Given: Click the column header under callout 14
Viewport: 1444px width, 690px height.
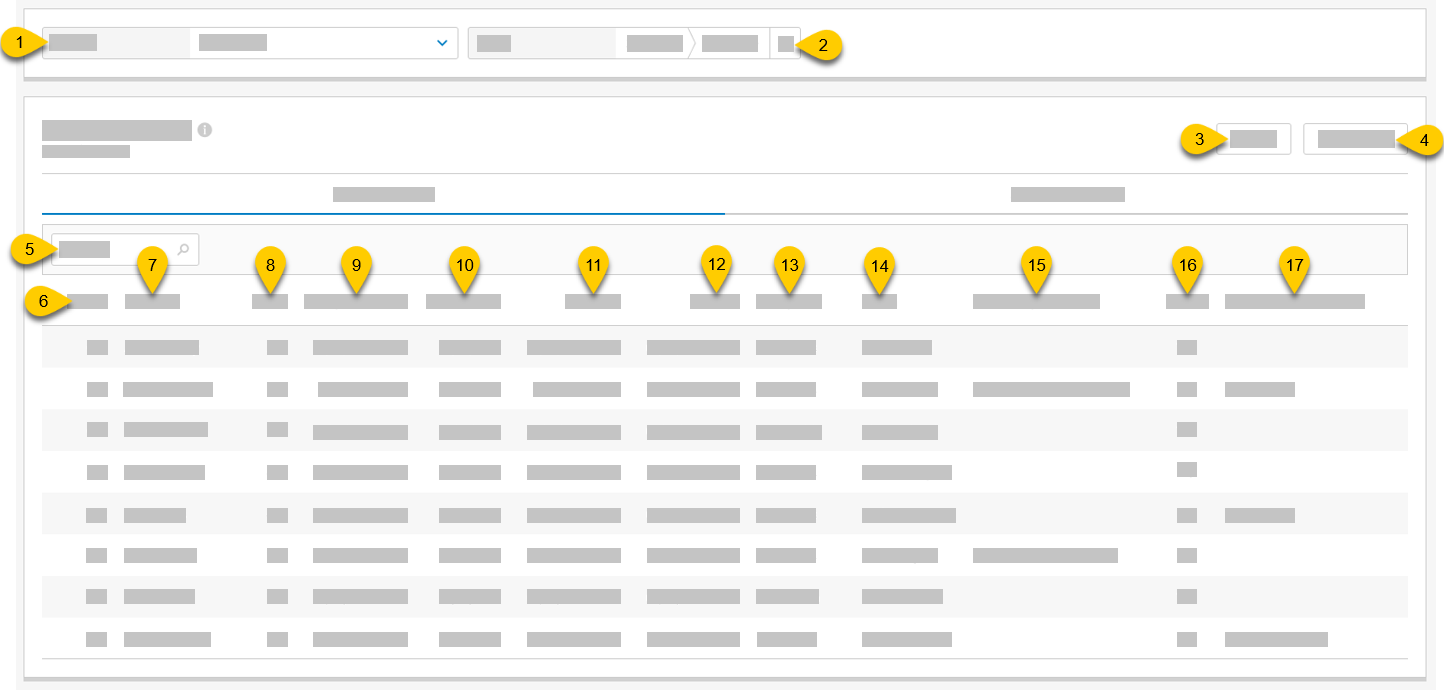Looking at the screenshot, I should pos(879,301).
